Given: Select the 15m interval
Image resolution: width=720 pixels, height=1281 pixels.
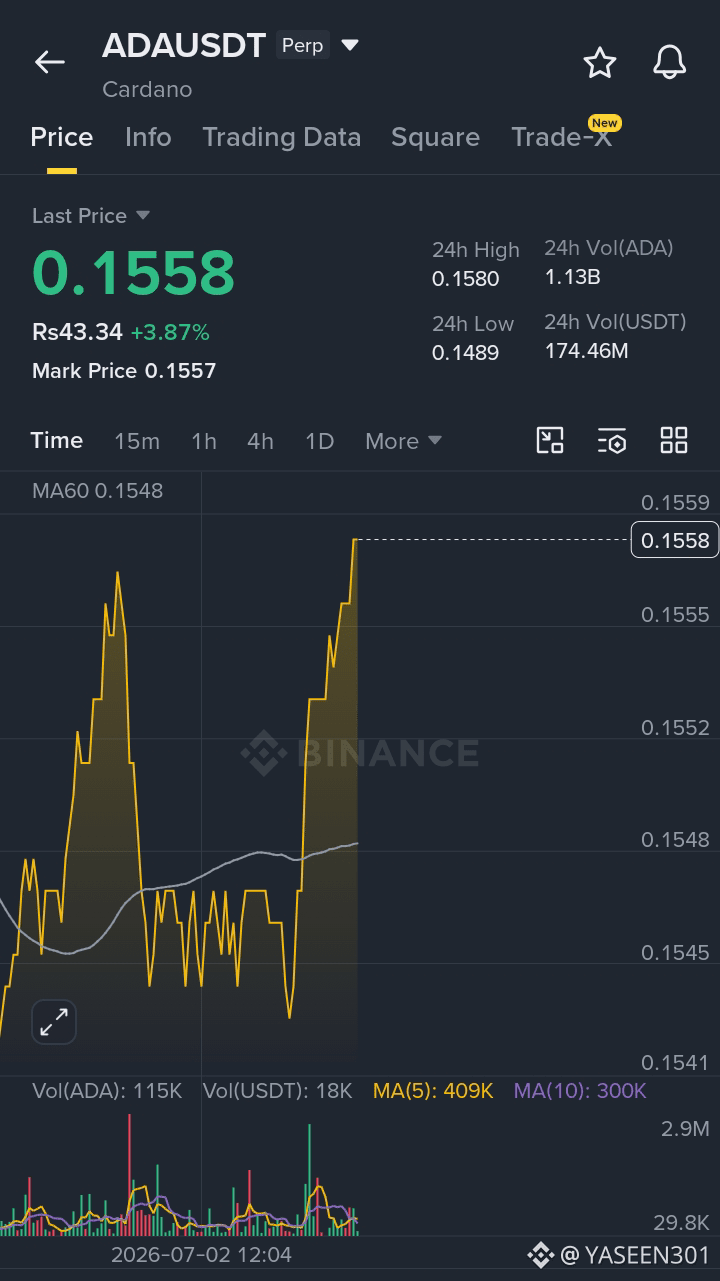Looking at the screenshot, I should pyautogui.click(x=137, y=441).
